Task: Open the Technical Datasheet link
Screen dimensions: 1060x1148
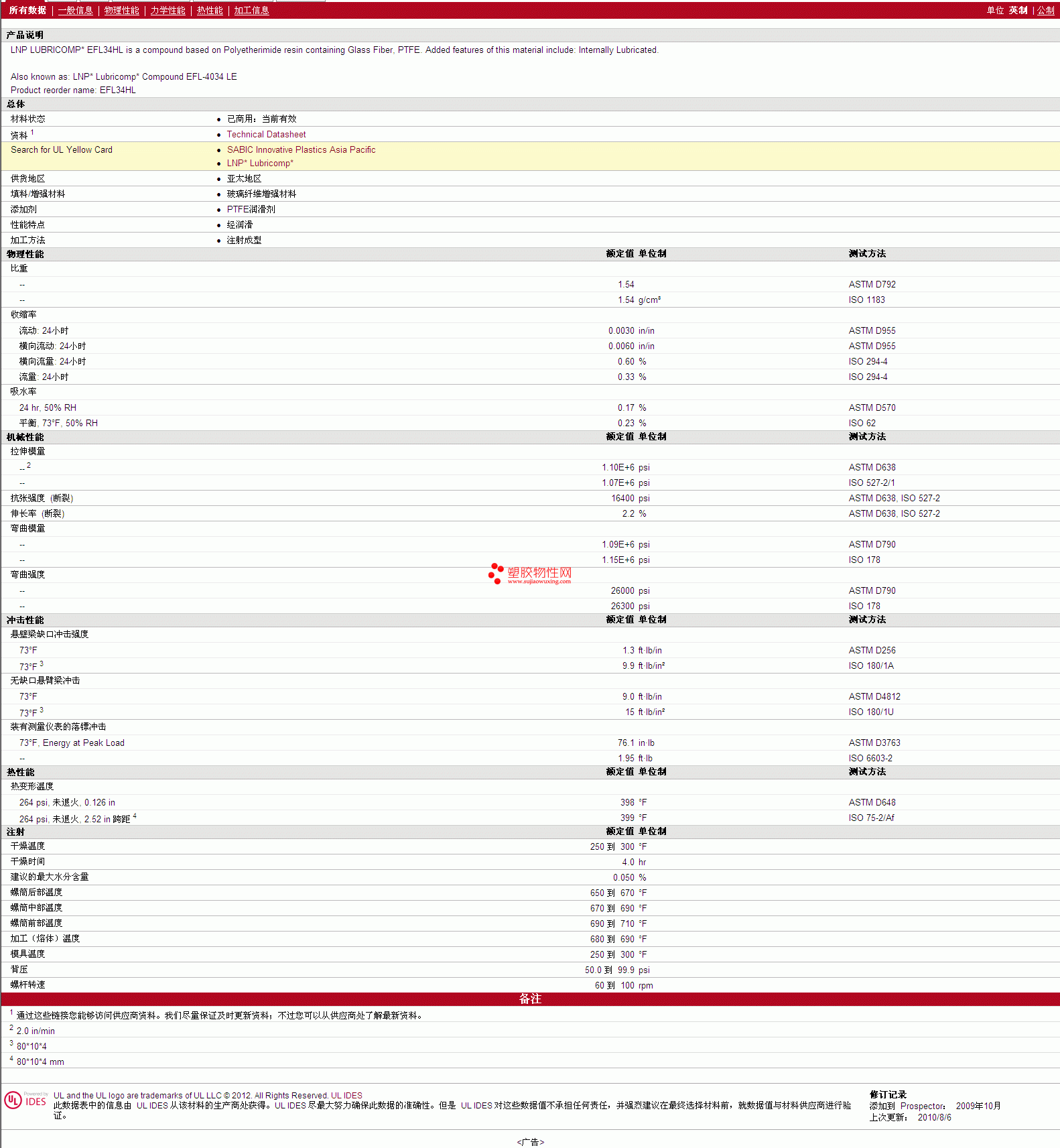Action: click(266, 135)
